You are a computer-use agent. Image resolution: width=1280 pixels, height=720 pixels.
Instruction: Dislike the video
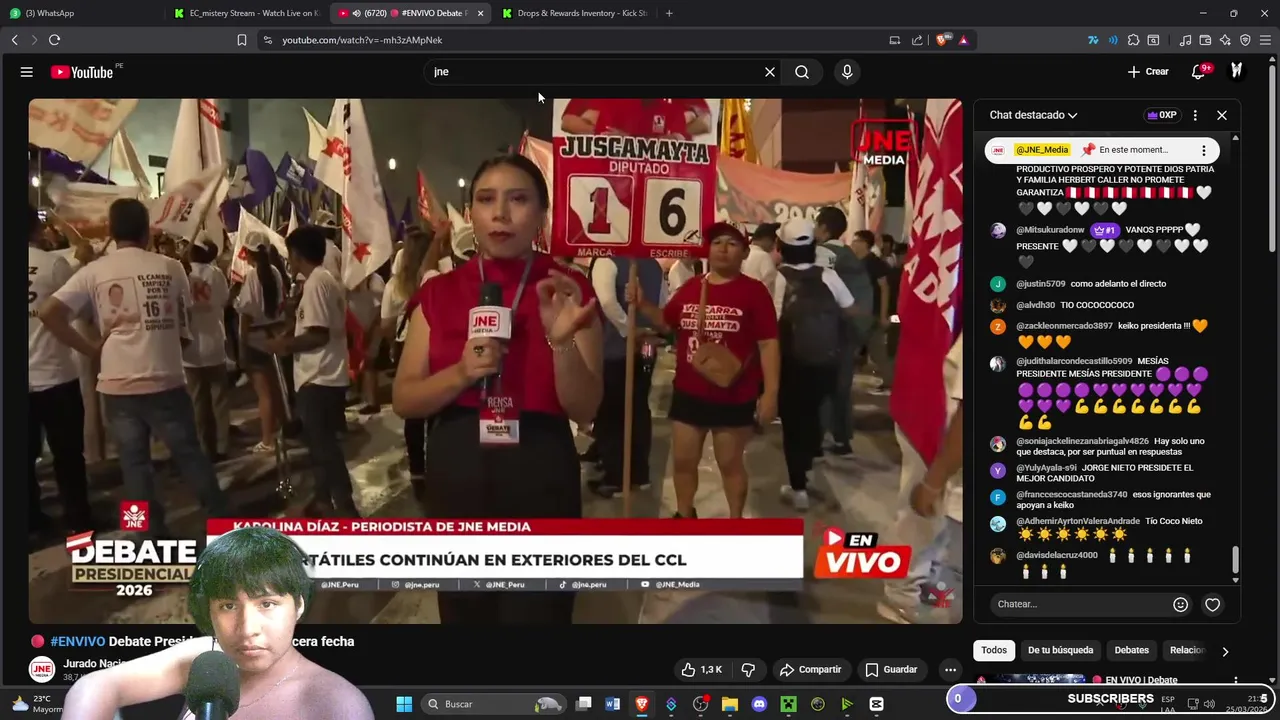pyautogui.click(x=748, y=669)
